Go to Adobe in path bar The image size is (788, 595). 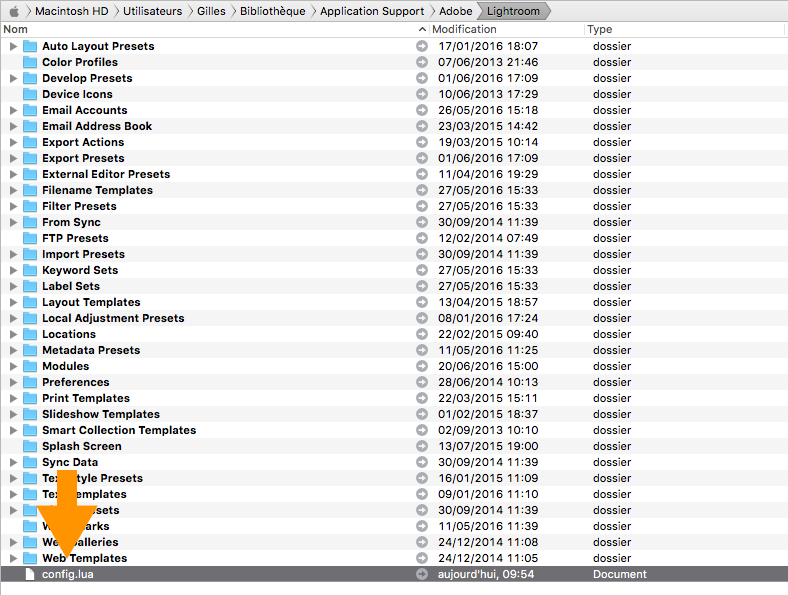(455, 11)
